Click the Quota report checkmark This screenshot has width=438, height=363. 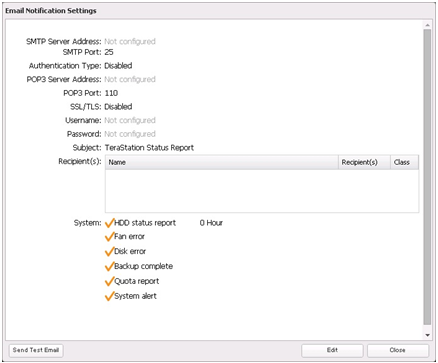click(109, 281)
